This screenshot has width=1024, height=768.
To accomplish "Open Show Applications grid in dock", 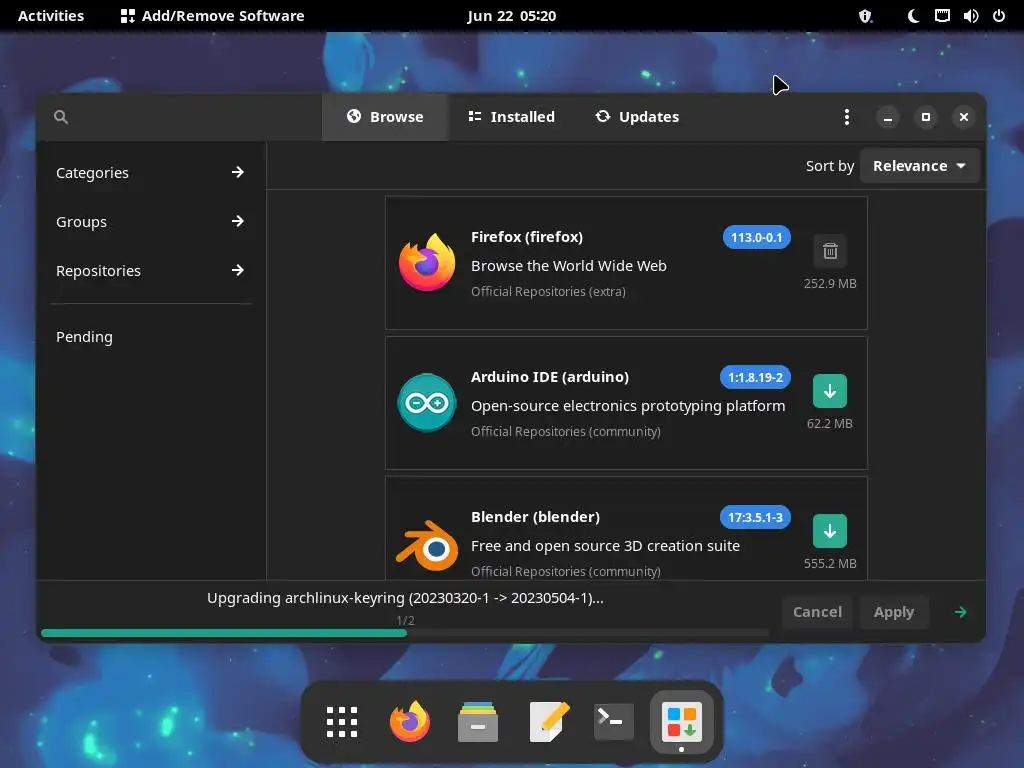I will click(x=342, y=722).
